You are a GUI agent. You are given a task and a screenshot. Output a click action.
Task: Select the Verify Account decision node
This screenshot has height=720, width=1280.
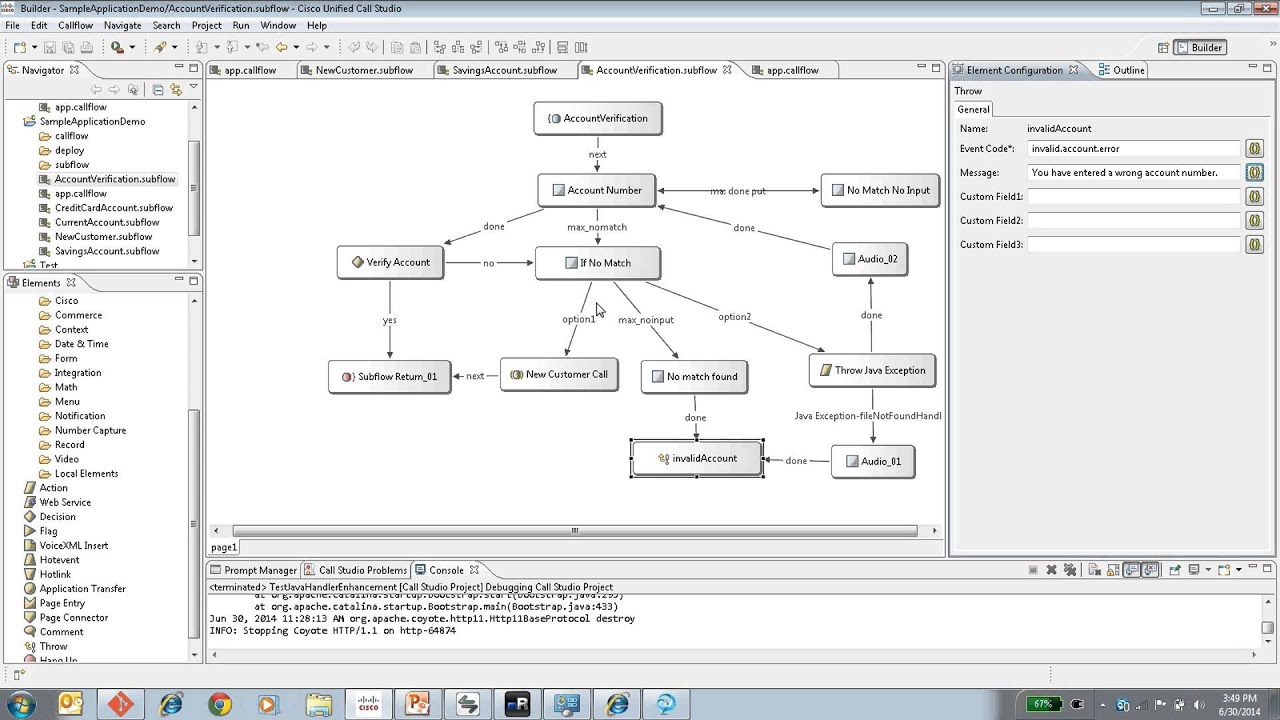tap(390, 263)
